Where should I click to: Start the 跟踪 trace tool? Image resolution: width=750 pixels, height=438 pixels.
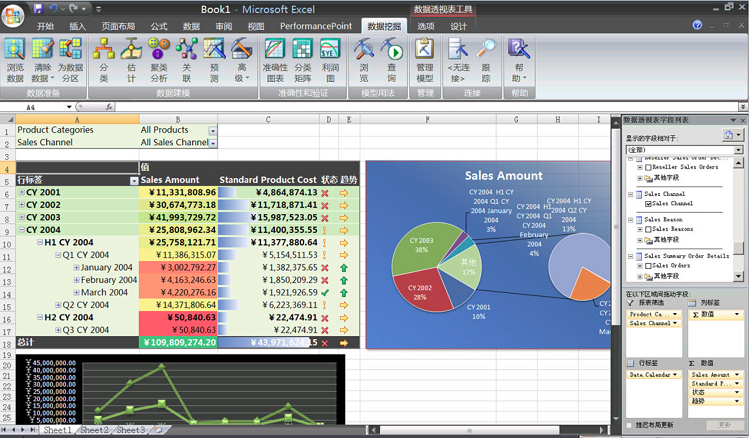(486, 61)
